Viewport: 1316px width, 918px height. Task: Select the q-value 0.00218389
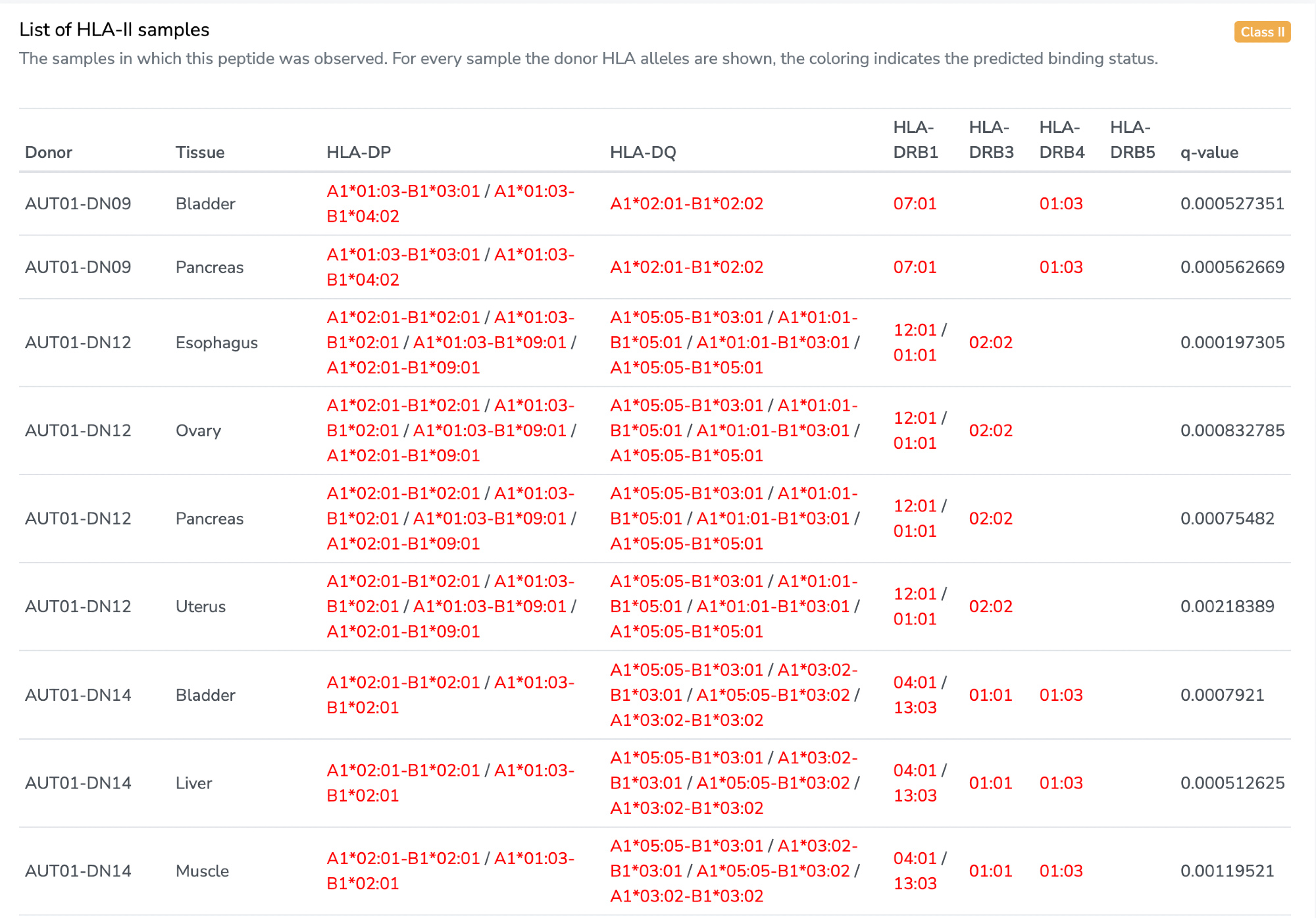1227,606
